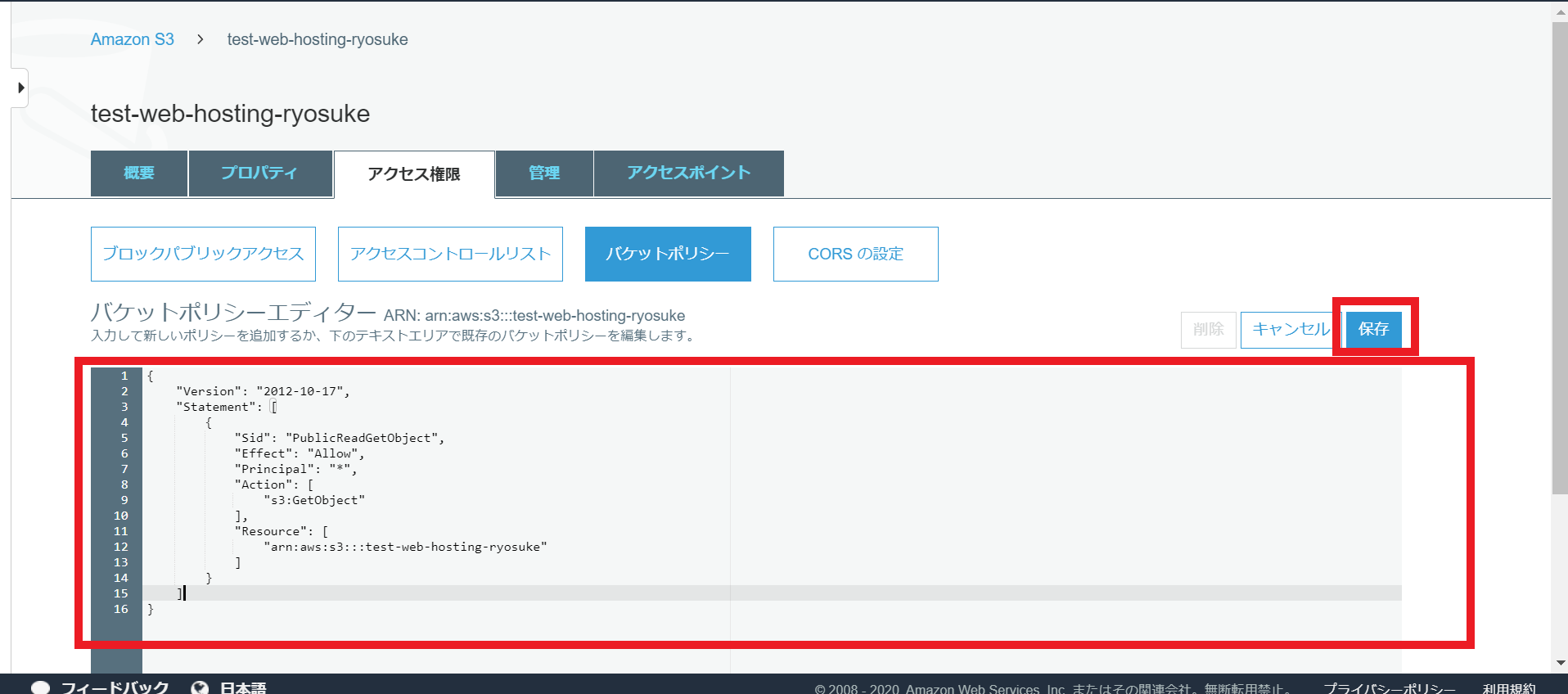Screen dimensions: 1568x694
Task: Select the アクセス権限 tab
Action: click(414, 174)
